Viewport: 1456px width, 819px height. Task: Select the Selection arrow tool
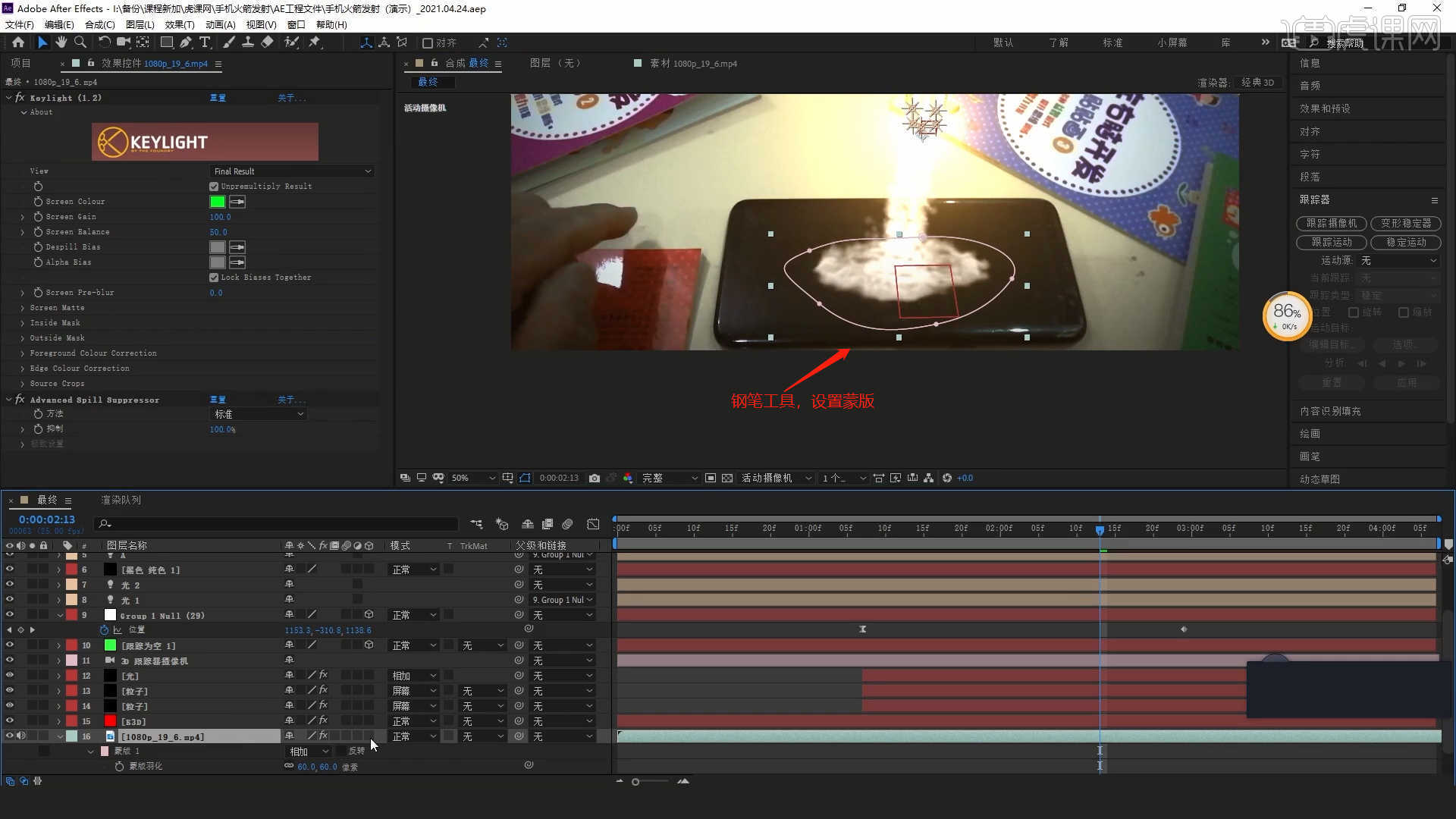42,42
